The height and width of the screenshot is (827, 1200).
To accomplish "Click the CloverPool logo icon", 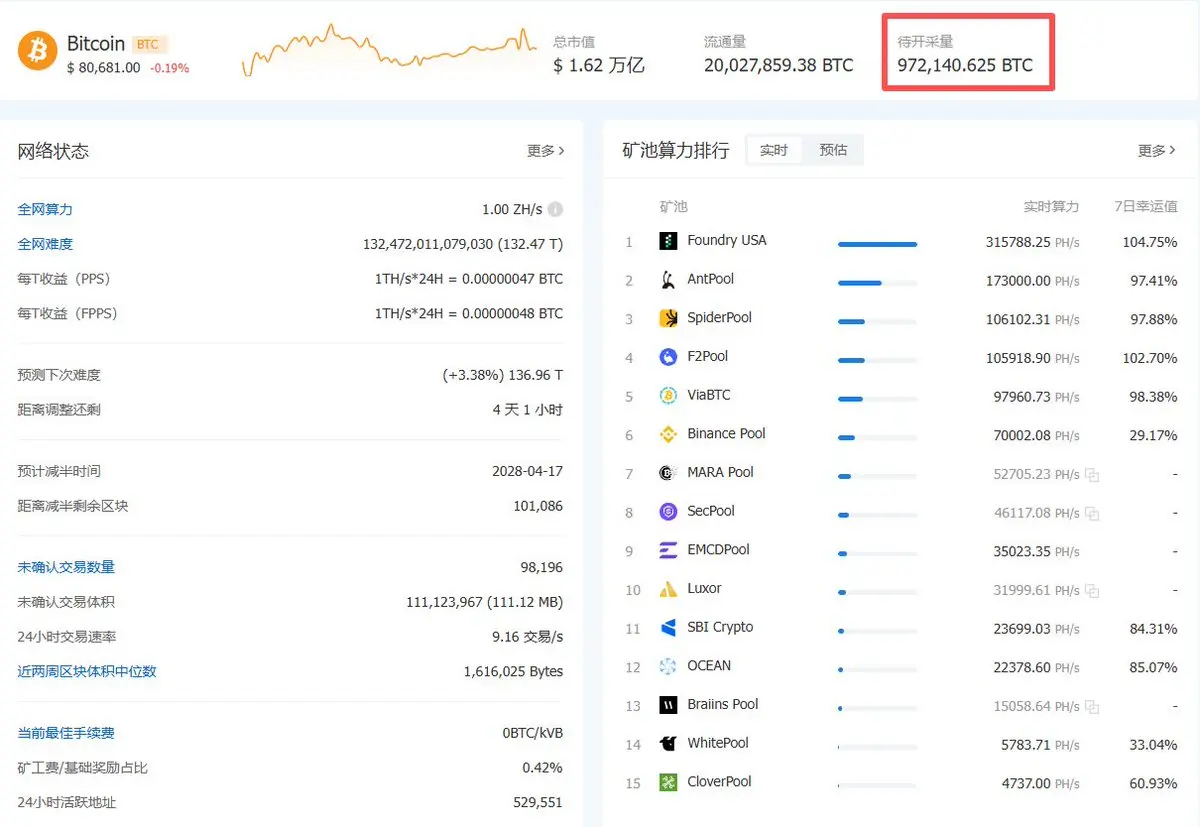I will click(x=668, y=782).
